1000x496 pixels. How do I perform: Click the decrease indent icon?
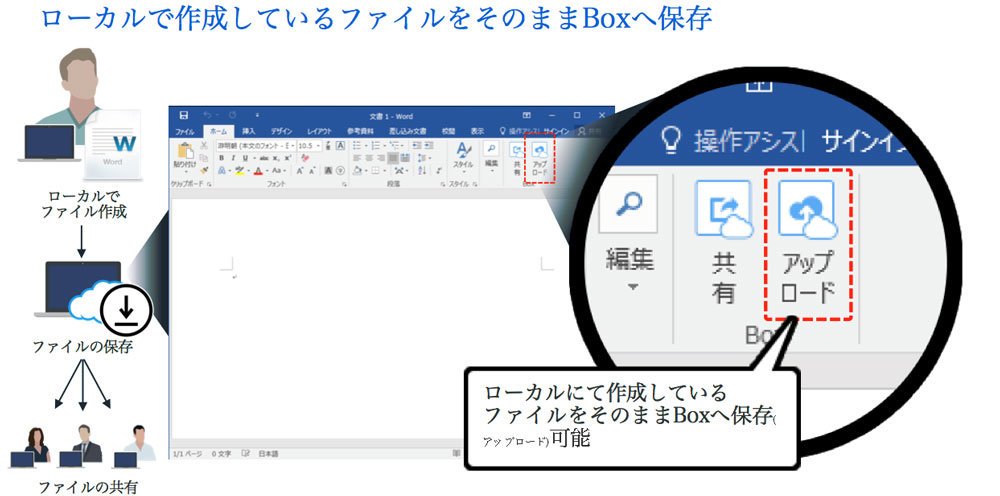(x=417, y=145)
